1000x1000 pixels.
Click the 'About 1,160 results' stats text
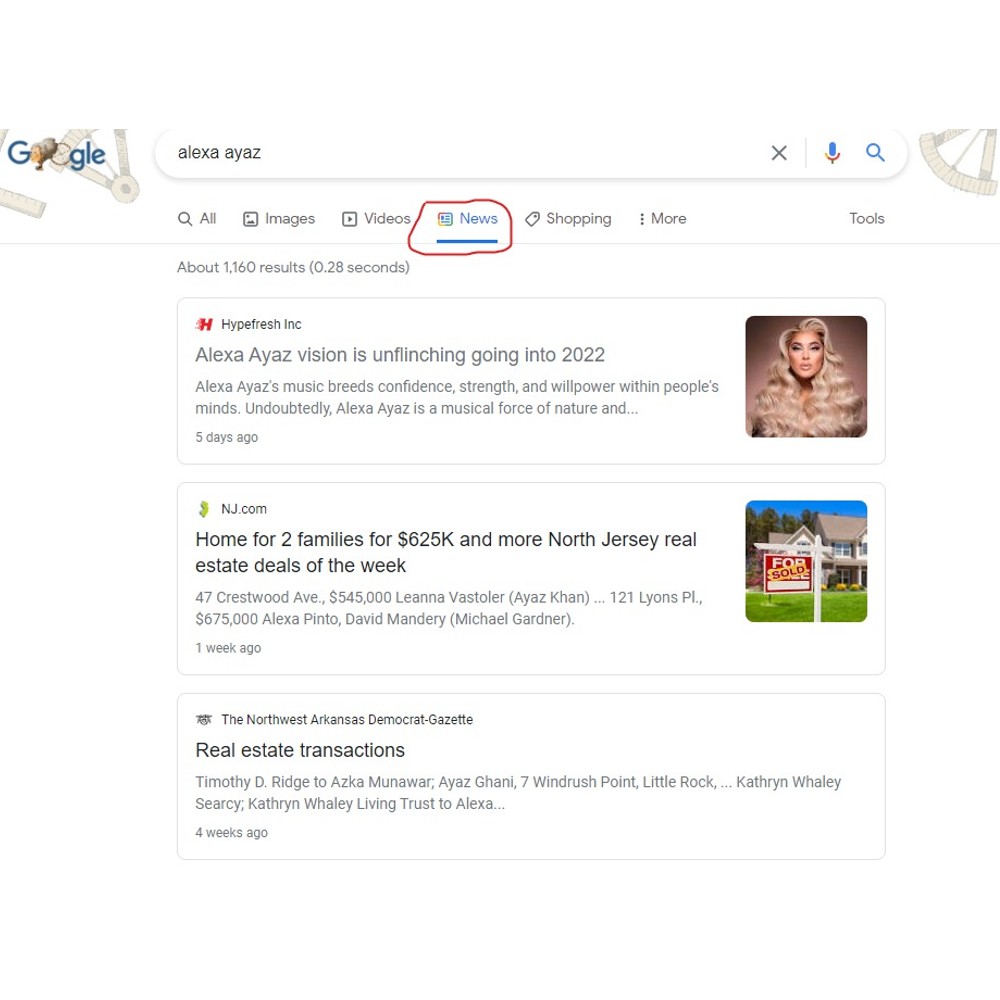293,267
